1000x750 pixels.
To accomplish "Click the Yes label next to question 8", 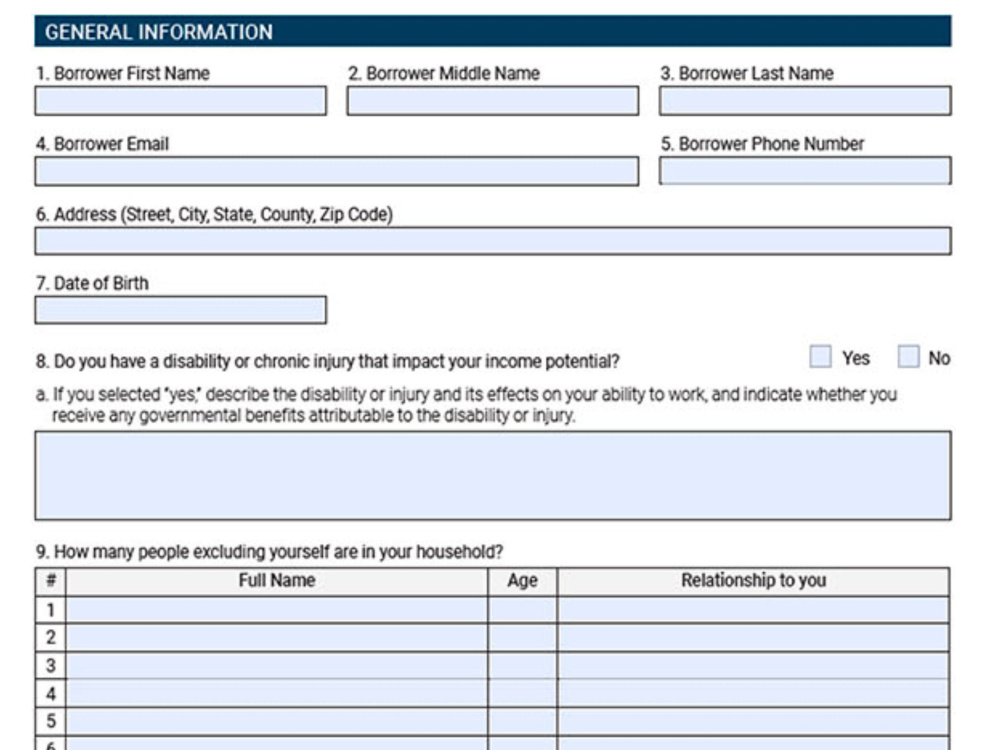I will (856, 358).
